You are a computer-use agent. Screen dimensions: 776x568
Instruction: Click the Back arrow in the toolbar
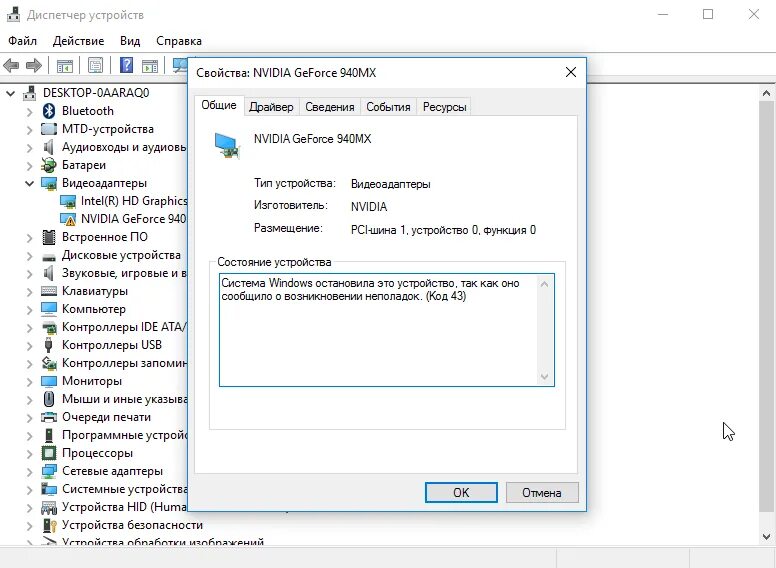click(11, 65)
